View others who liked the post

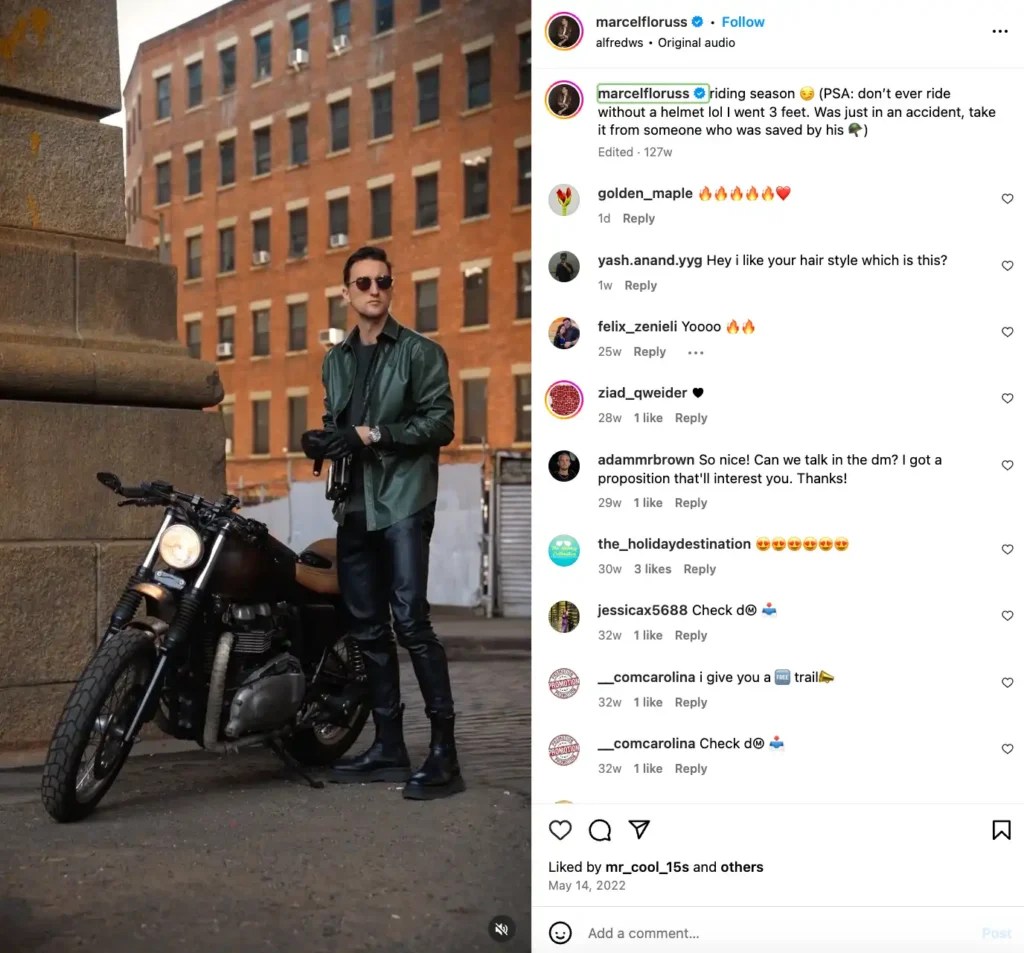tap(742, 867)
